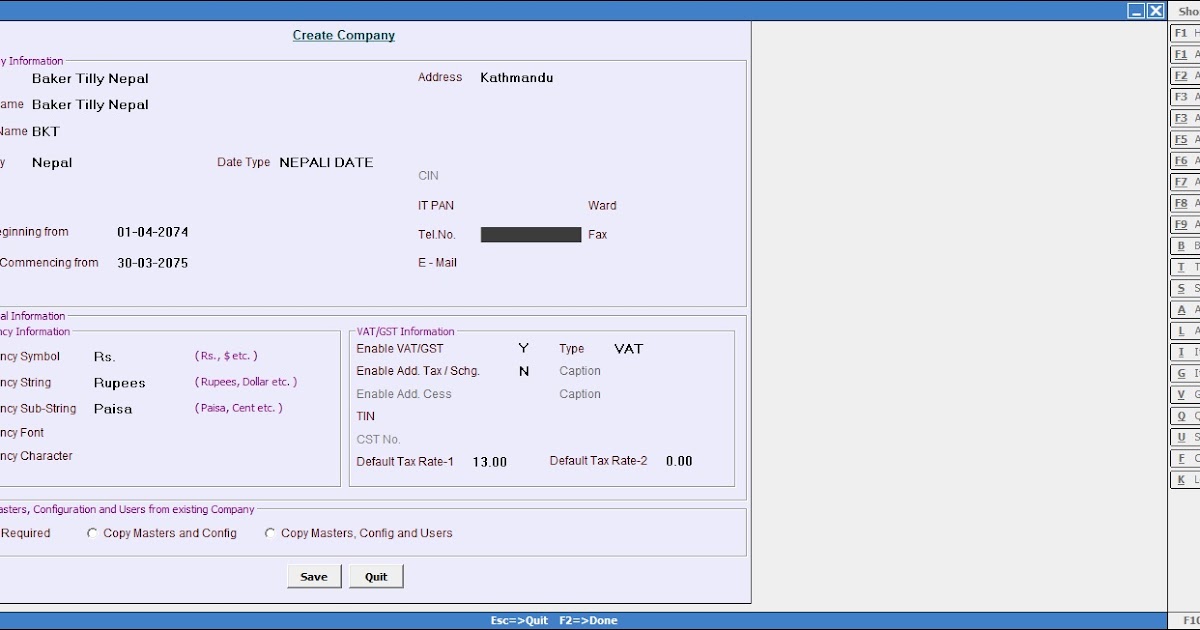
Task: Click the short name field BKT
Action: [46, 131]
